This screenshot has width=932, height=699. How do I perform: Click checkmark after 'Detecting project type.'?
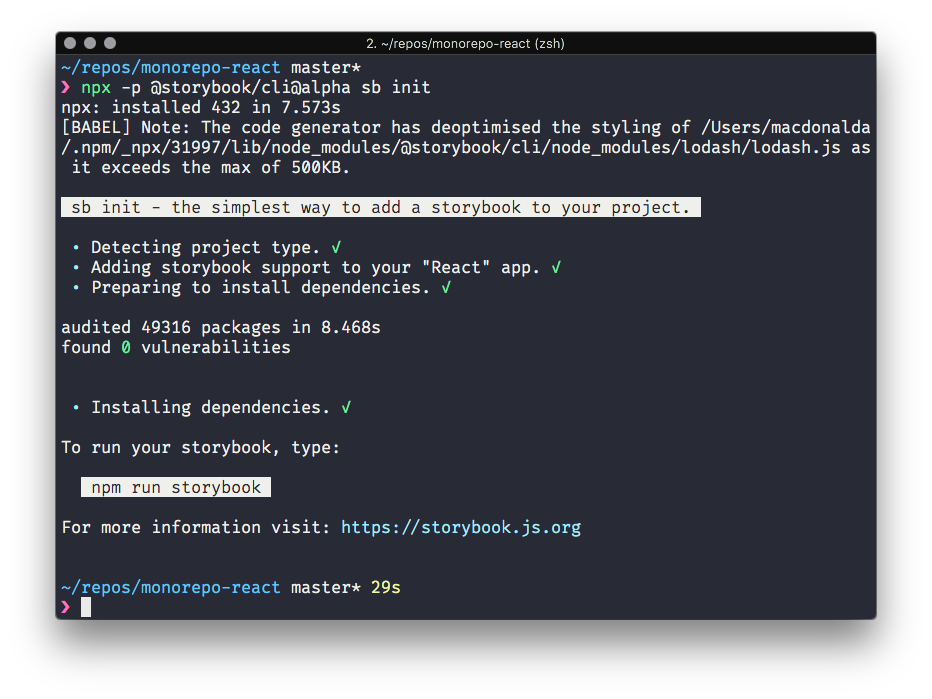coord(336,247)
